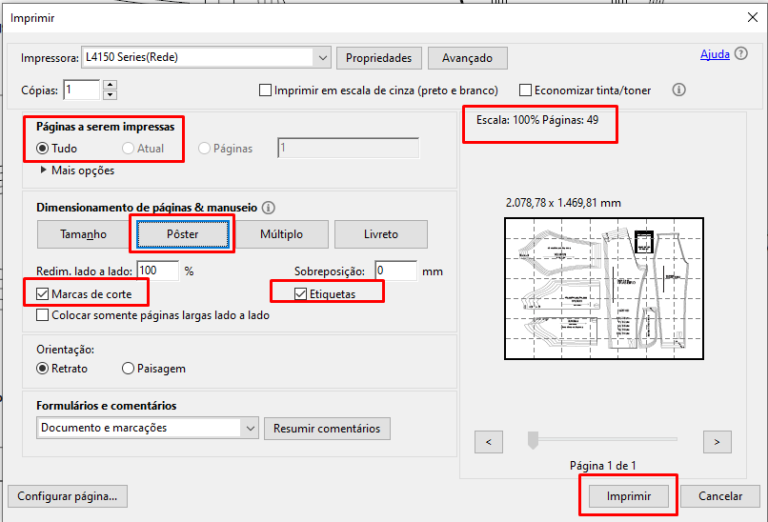Click the poster preview thumbnail

coord(604,289)
